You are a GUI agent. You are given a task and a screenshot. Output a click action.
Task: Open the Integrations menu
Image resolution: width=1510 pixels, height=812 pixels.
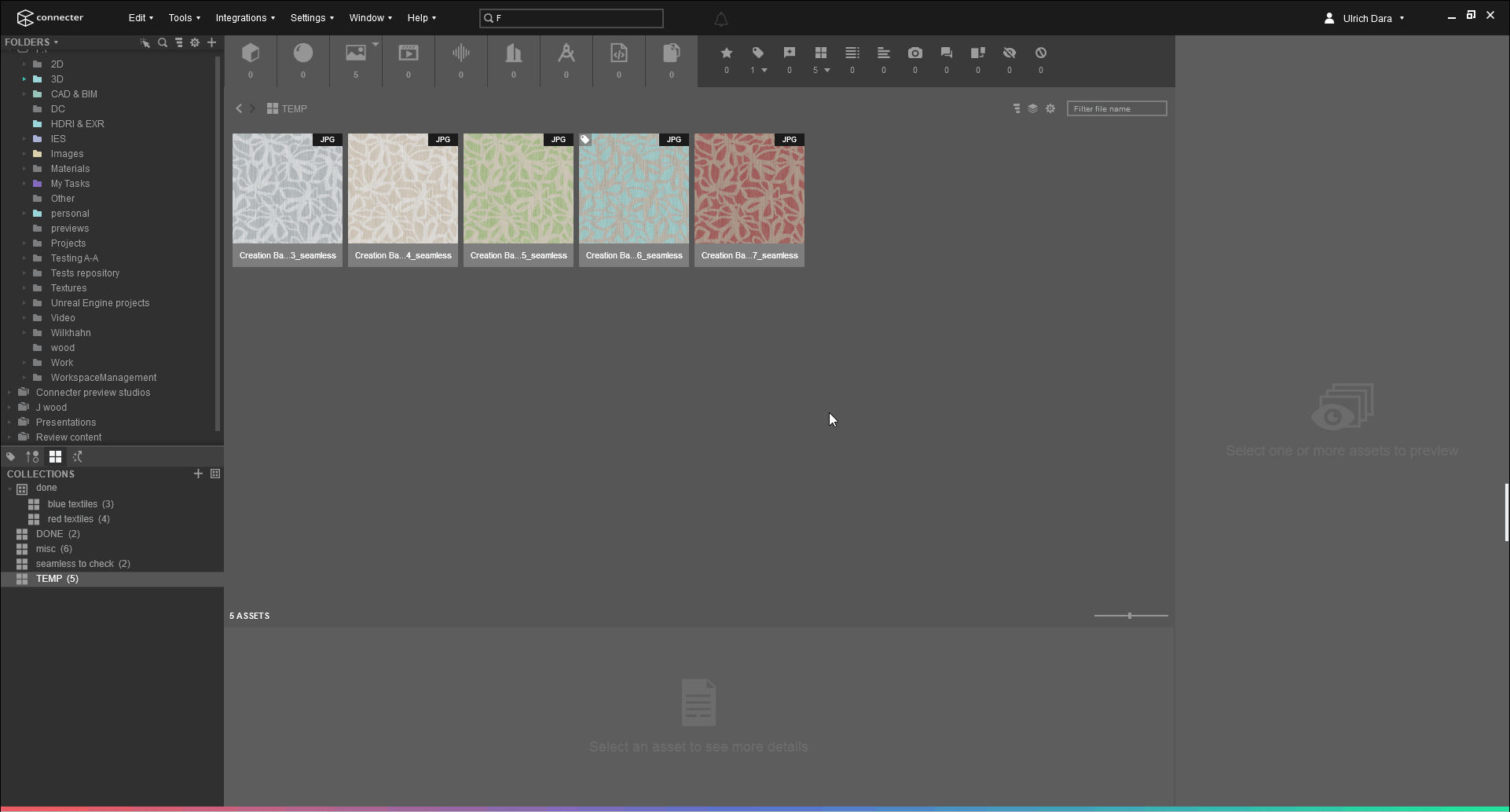pos(245,17)
